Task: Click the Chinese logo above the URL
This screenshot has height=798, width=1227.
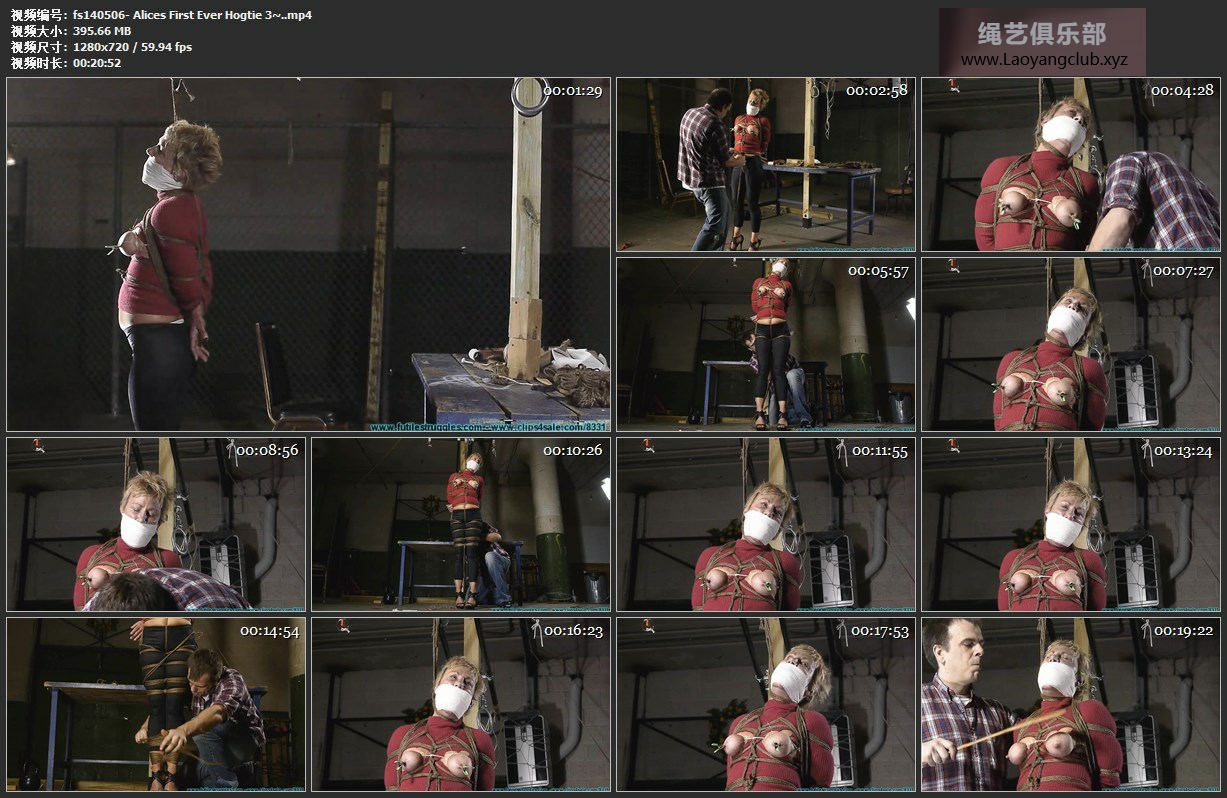Action: click(x=1041, y=34)
